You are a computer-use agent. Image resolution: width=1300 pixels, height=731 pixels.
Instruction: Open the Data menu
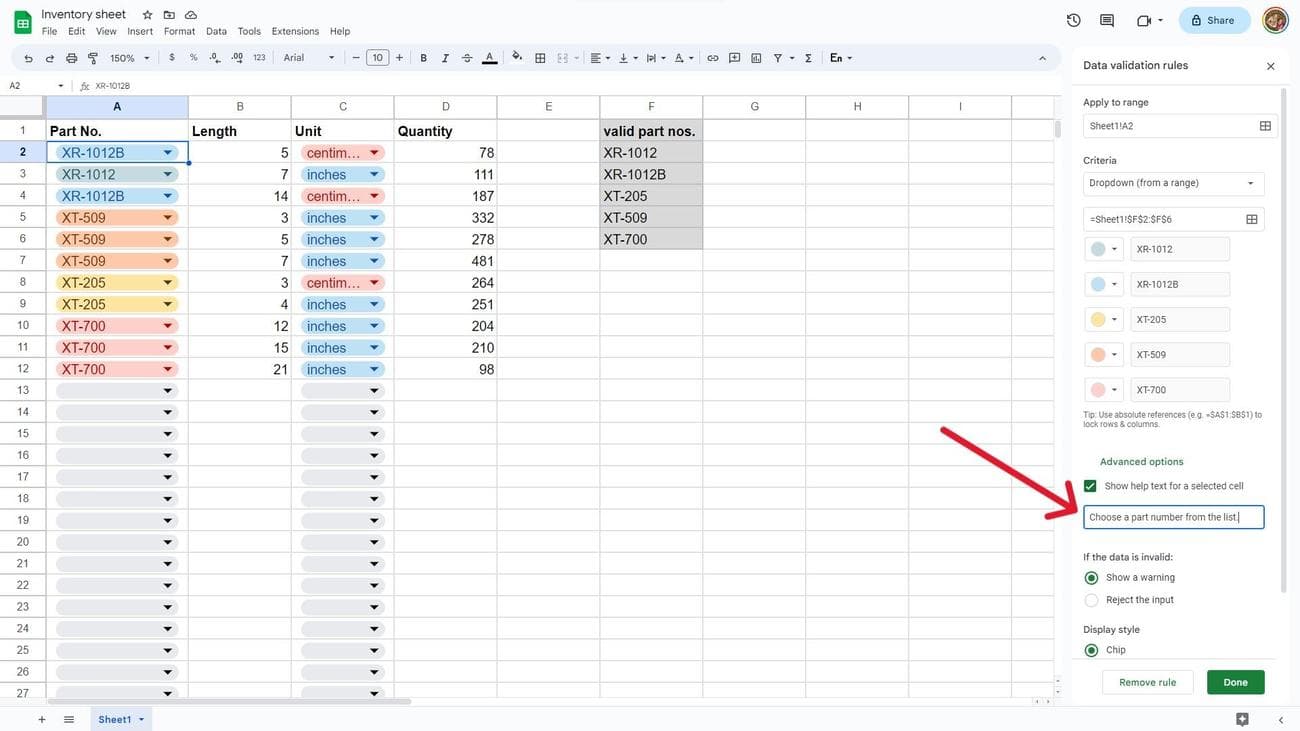click(216, 31)
